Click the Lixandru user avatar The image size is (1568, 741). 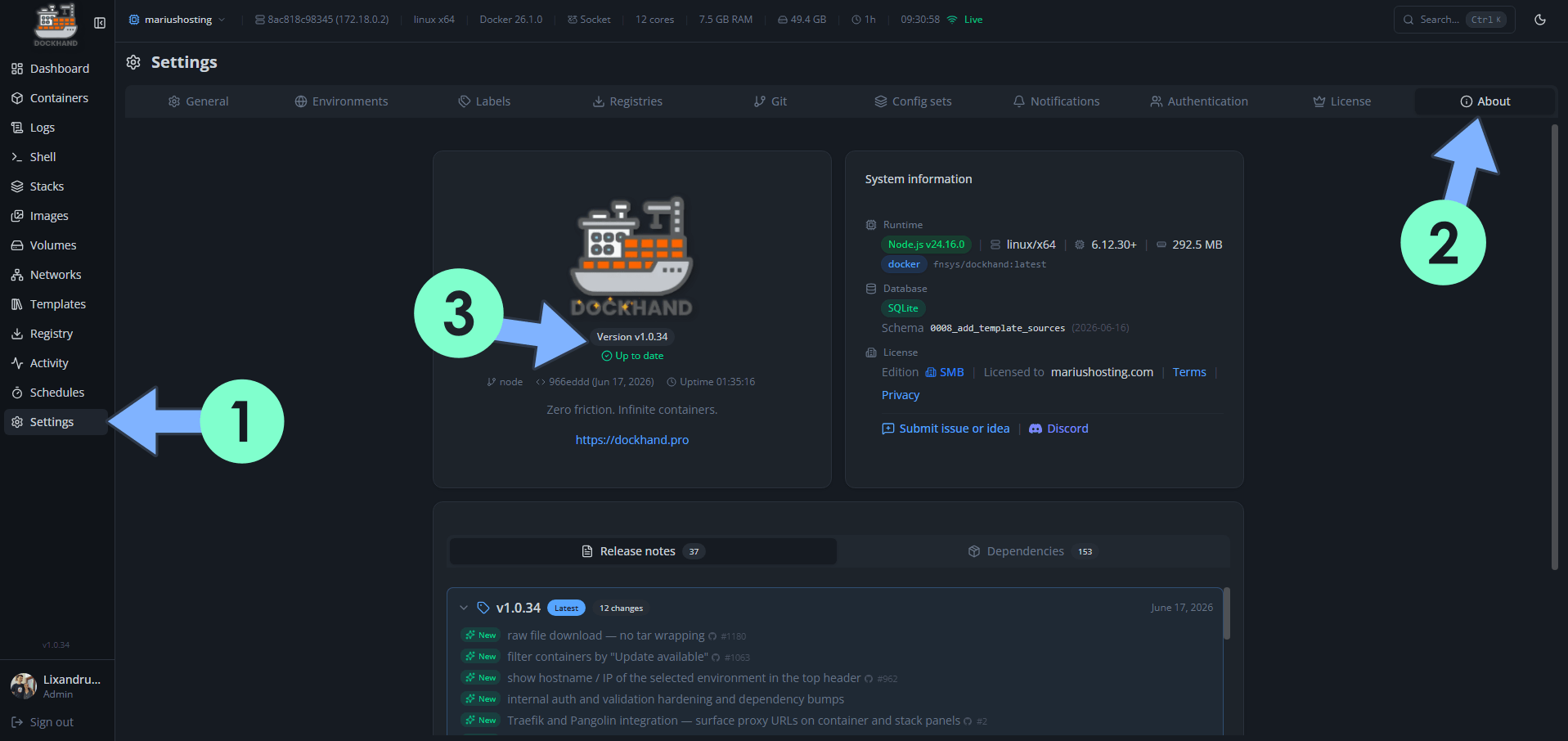point(24,686)
